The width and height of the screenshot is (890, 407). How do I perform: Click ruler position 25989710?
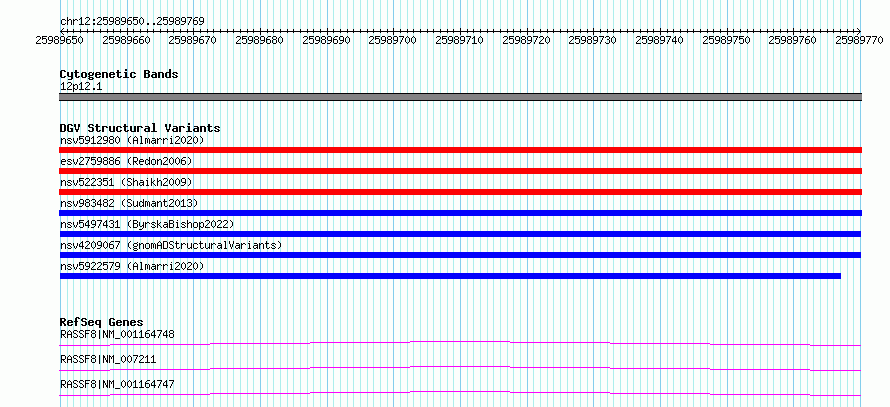460,40
